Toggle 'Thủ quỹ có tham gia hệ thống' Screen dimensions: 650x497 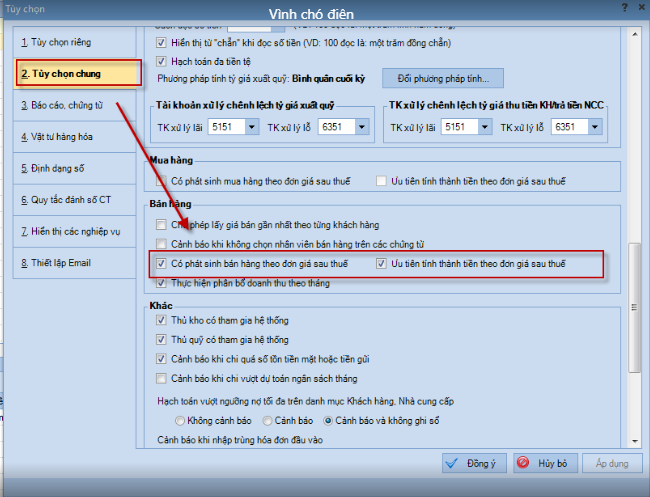[161, 340]
